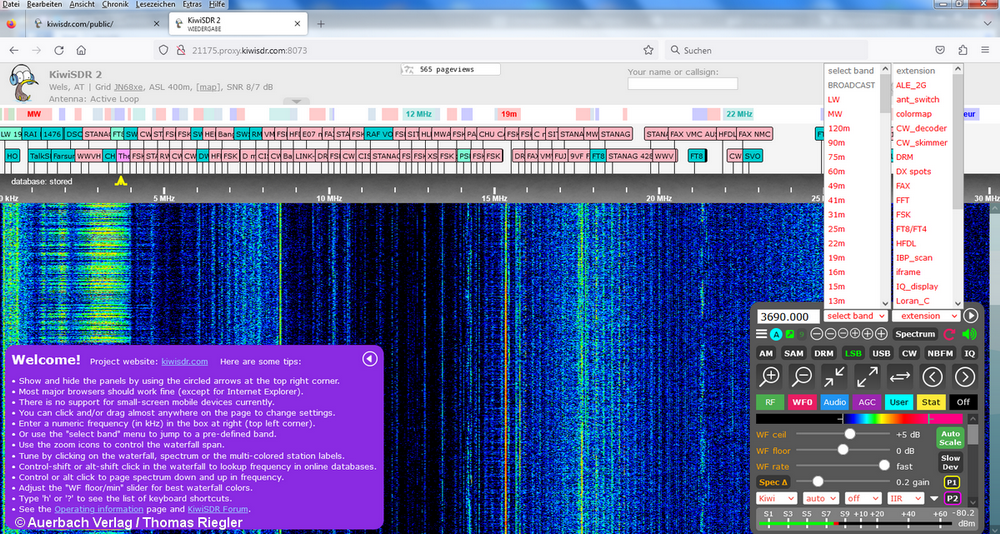Open Firefox Pocket icon
The image size is (1000, 534).
click(940, 50)
